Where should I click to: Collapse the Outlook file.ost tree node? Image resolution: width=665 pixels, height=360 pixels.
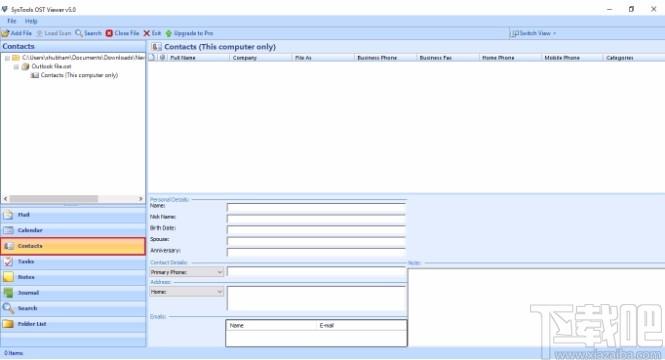16,67
